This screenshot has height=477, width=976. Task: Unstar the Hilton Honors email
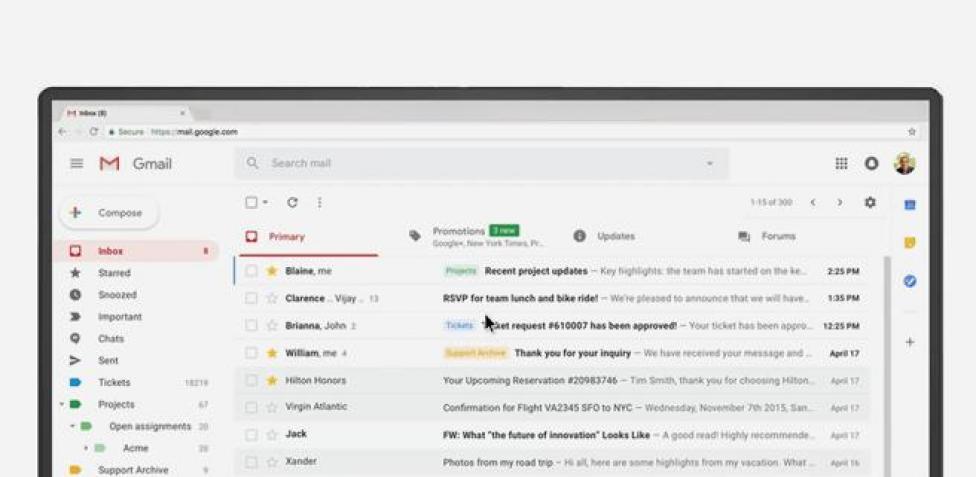click(x=271, y=380)
